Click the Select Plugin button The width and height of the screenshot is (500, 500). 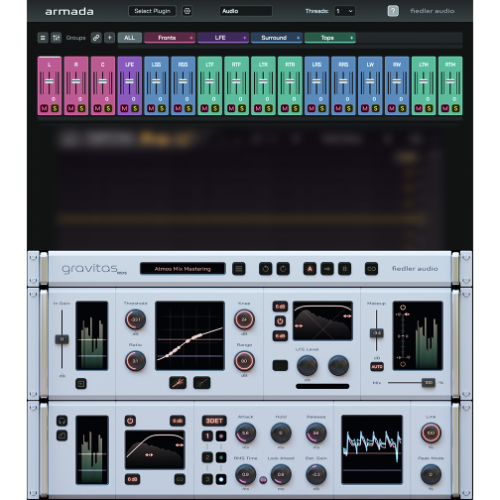pos(152,11)
